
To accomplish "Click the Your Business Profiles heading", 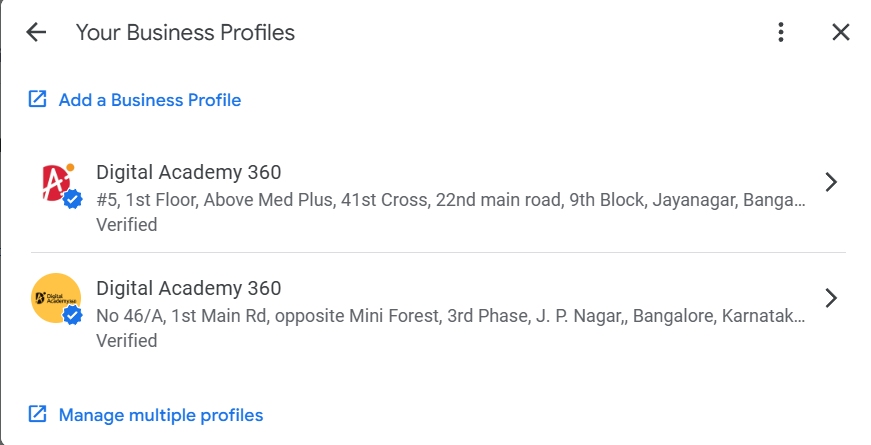I will 186,33.
